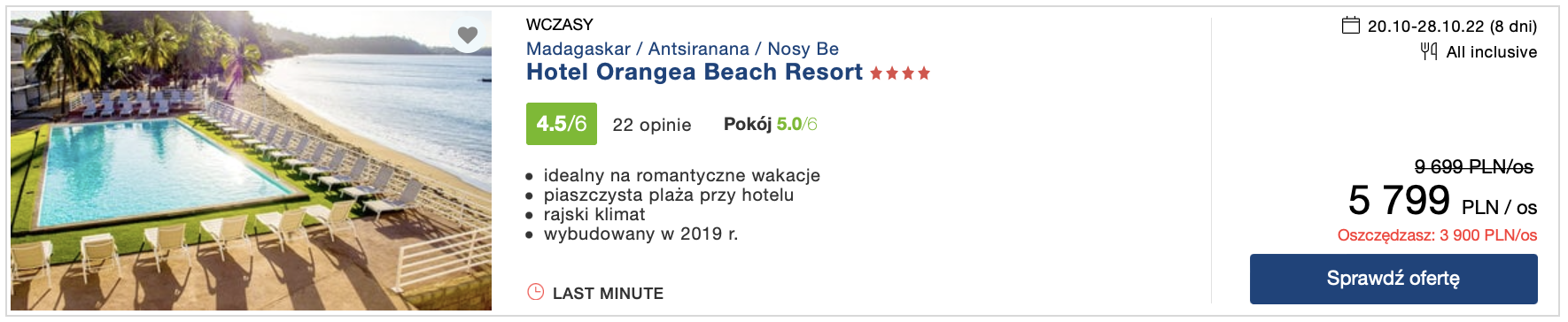Click the Sprawdź ofertę button
The width and height of the screenshot is (1568, 322).
click(1393, 279)
